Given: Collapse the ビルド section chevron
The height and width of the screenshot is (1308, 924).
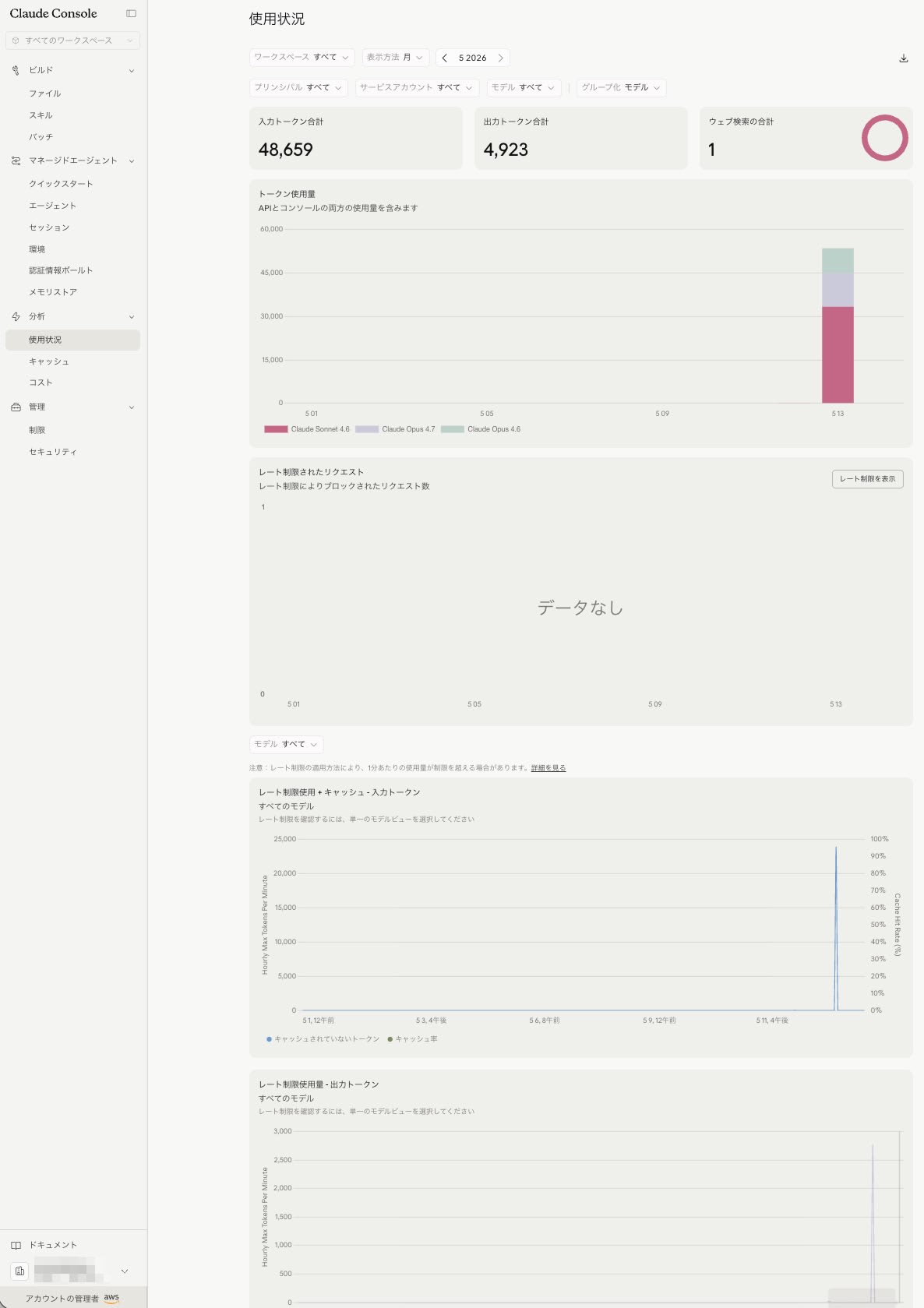Looking at the screenshot, I should pyautogui.click(x=131, y=70).
